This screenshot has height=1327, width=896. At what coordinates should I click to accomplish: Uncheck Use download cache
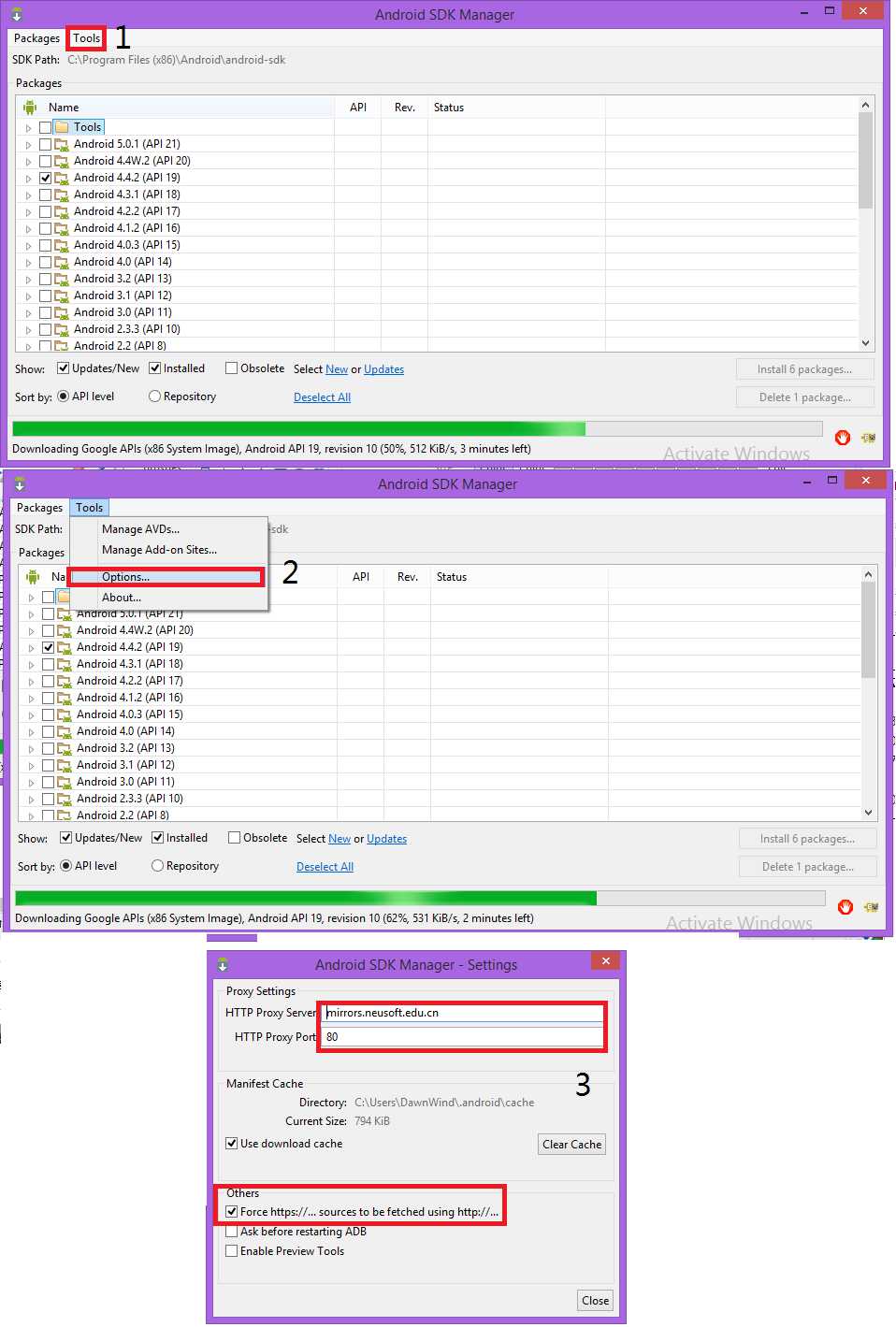[231, 1144]
